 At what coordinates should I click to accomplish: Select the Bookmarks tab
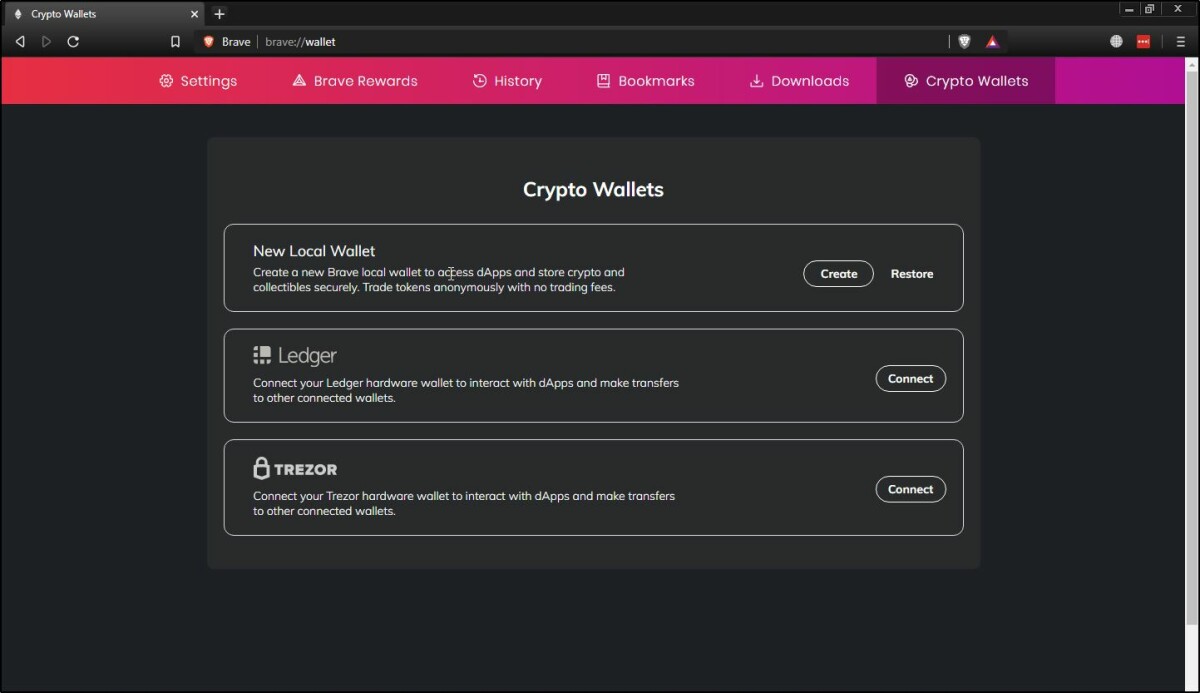coord(645,81)
